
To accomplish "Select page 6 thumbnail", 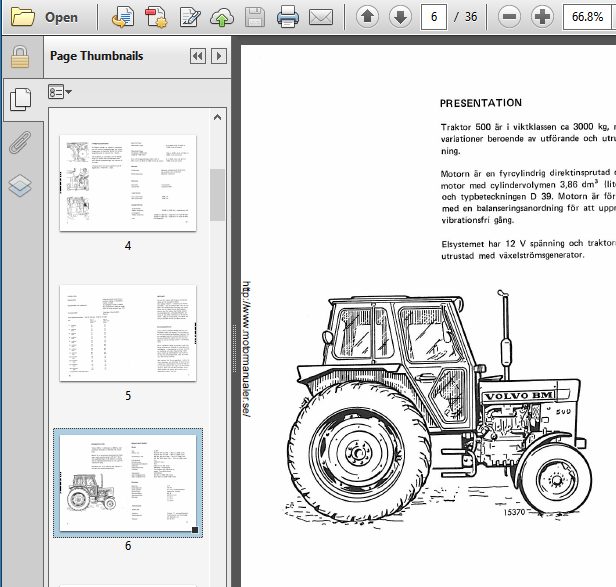I will click(x=128, y=483).
